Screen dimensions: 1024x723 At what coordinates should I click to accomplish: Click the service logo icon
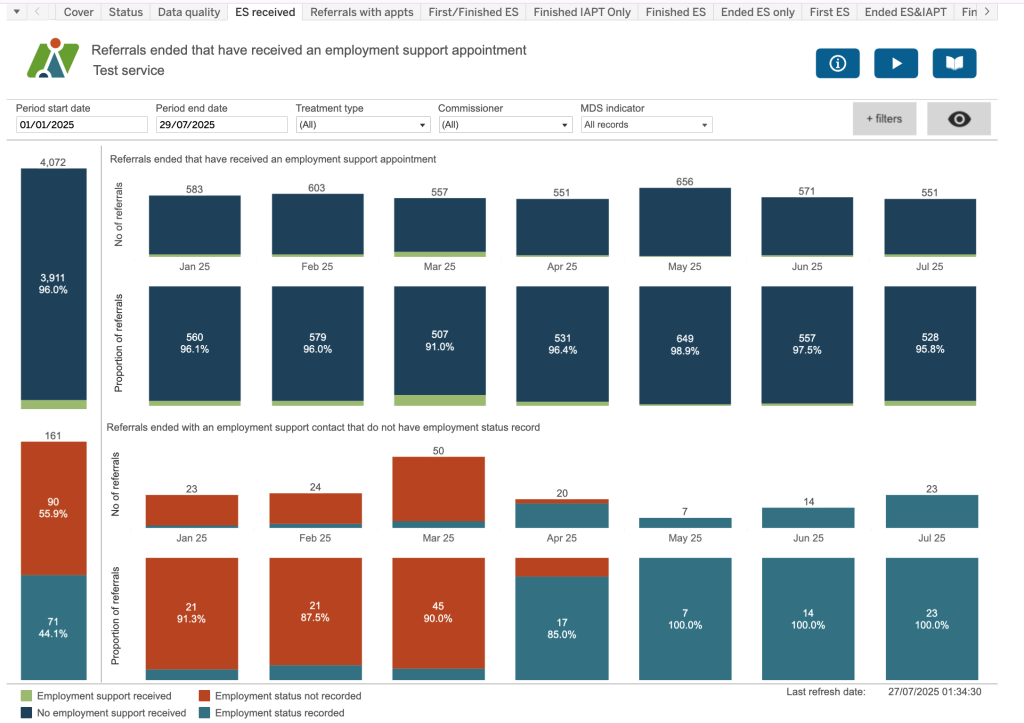[52, 59]
